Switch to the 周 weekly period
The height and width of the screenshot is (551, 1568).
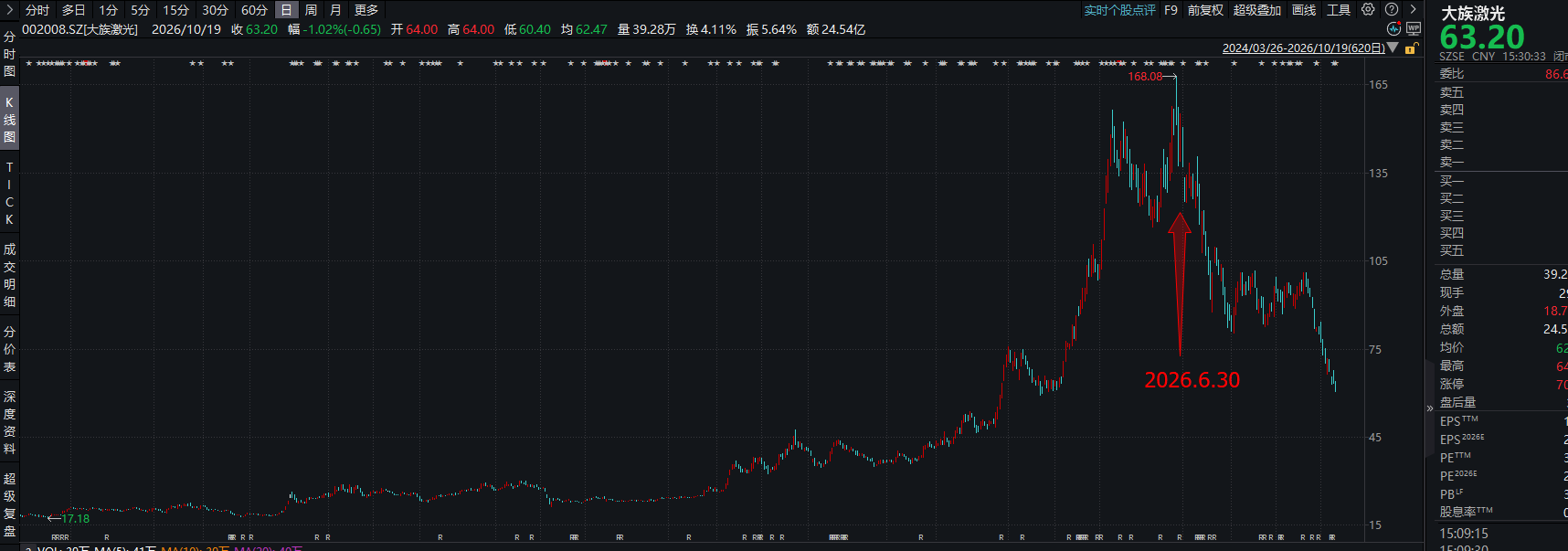(x=311, y=10)
